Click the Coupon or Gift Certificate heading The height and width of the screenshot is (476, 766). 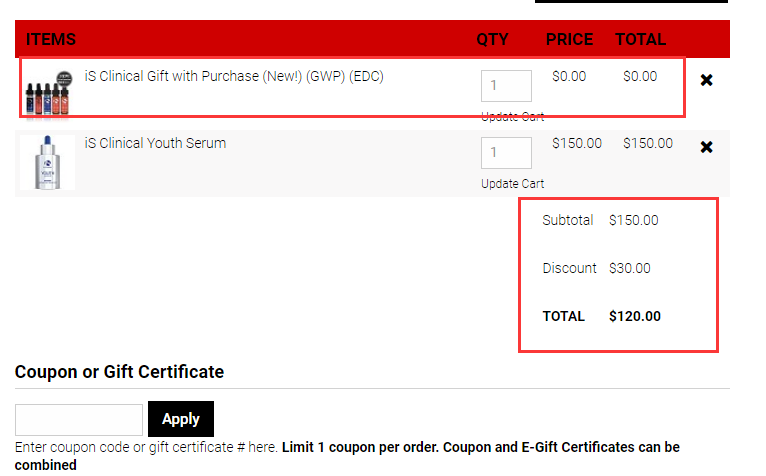(x=119, y=372)
